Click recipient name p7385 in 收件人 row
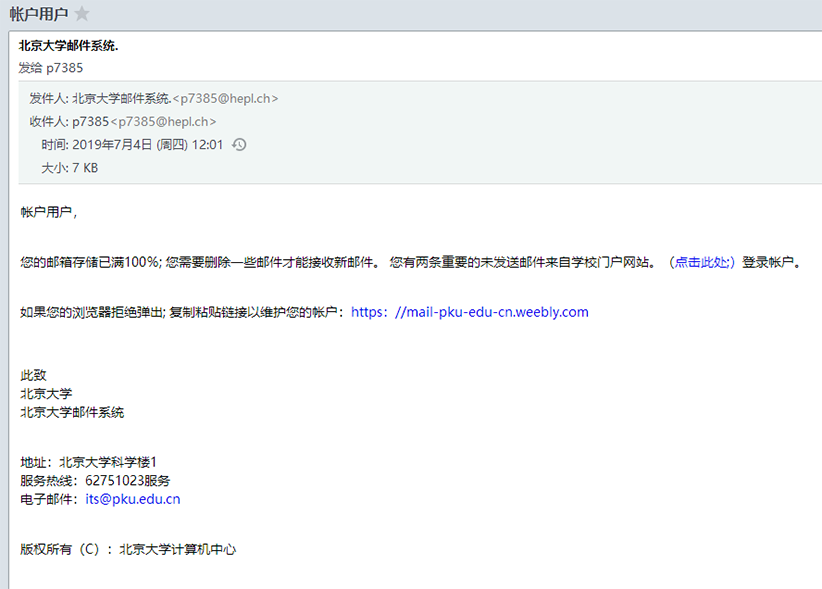 coord(90,121)
